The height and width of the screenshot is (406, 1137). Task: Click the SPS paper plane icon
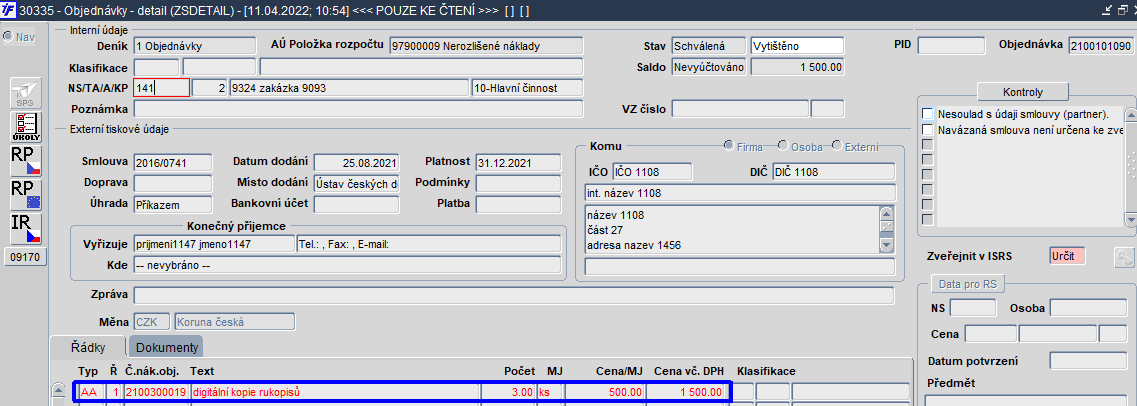(25, 94)
